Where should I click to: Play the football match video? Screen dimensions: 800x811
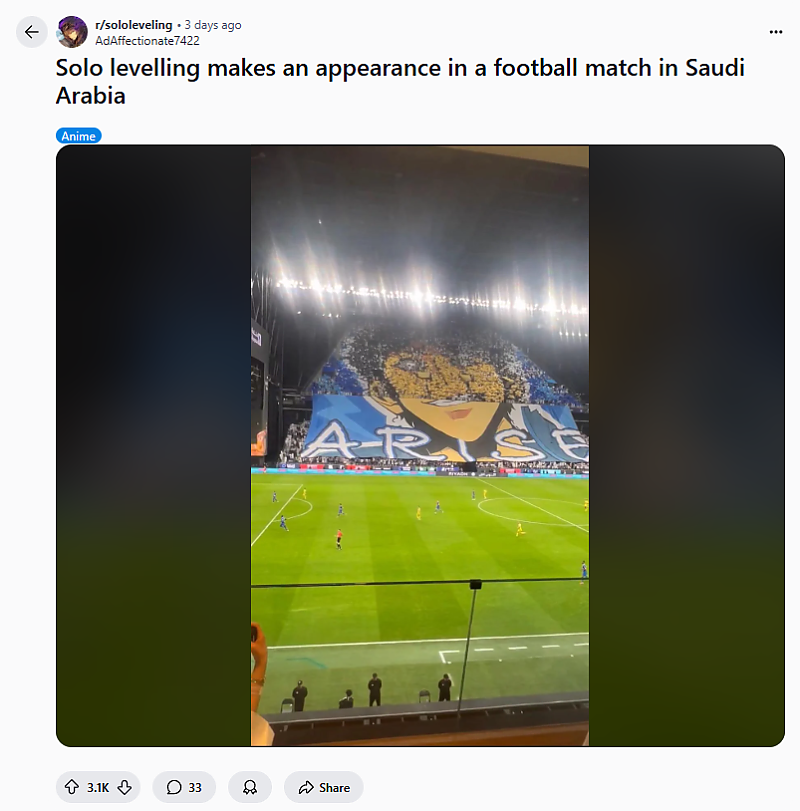click(420, 445)
